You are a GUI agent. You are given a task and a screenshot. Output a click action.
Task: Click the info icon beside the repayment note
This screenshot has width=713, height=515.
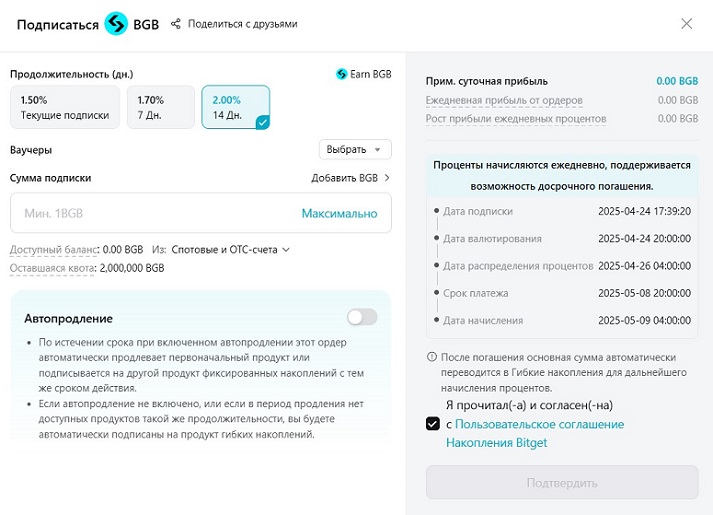click(432, 357)
